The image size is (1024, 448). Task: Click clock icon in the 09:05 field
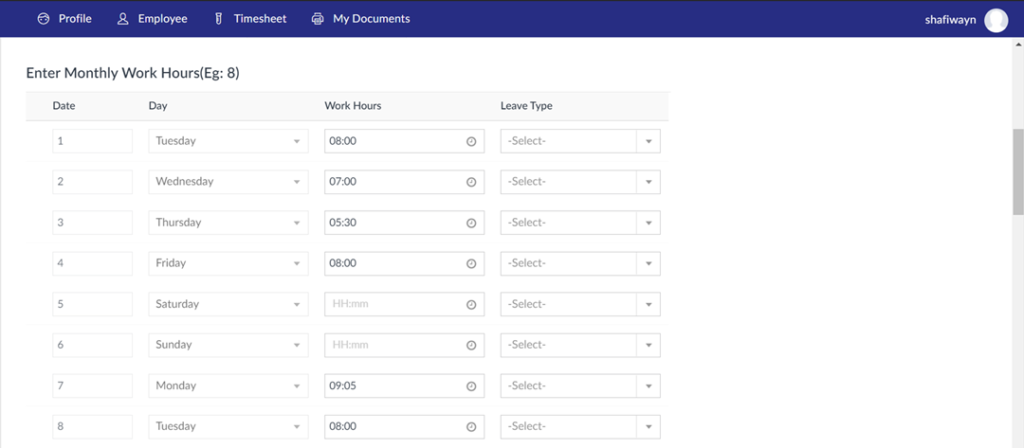(471, 386)
